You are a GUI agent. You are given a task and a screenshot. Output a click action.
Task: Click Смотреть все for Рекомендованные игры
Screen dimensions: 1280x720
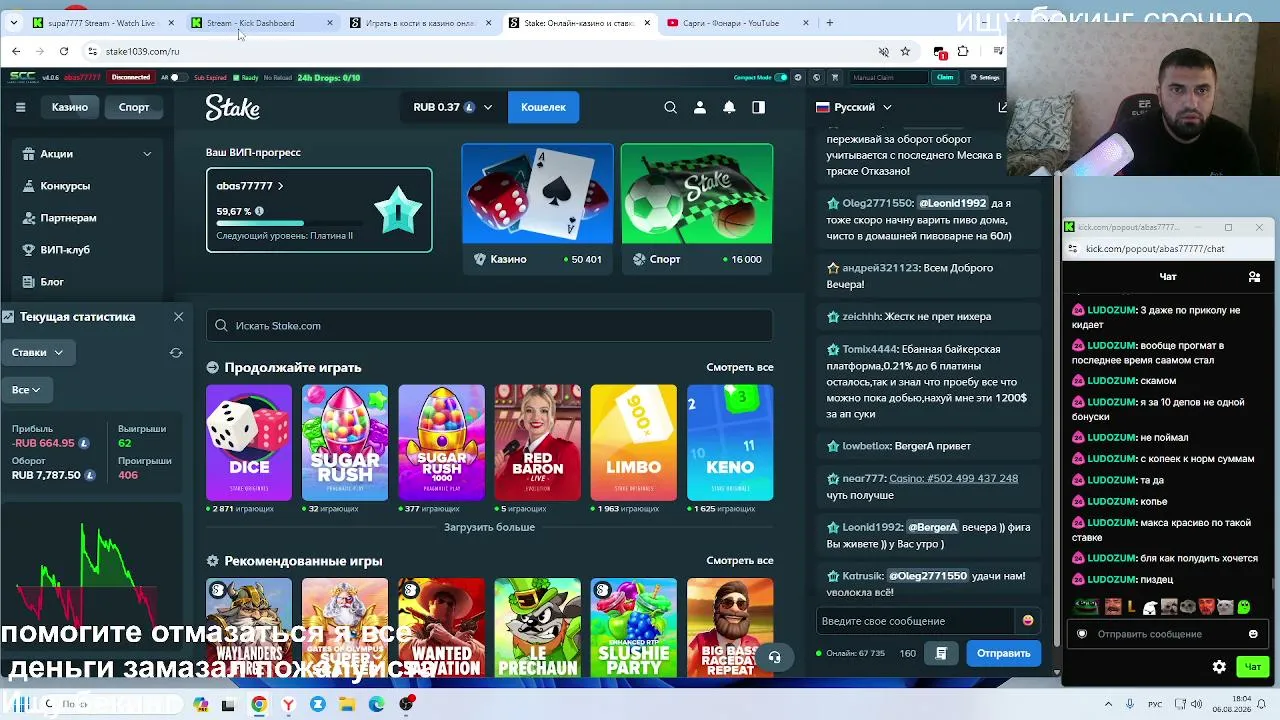(740, 561)
